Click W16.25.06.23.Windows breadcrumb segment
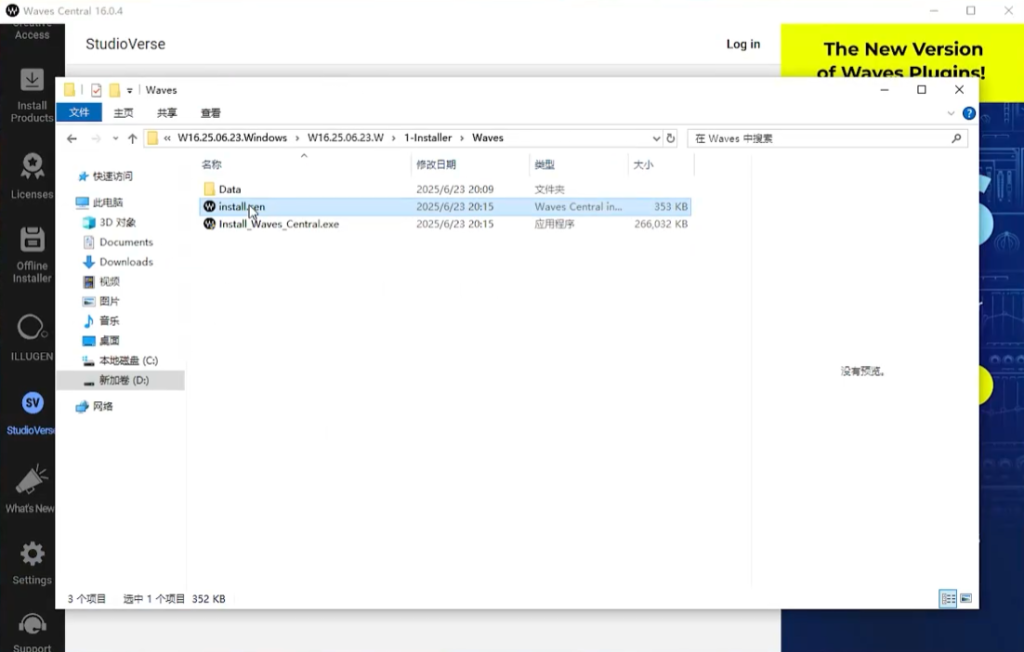 pos(232,138)
